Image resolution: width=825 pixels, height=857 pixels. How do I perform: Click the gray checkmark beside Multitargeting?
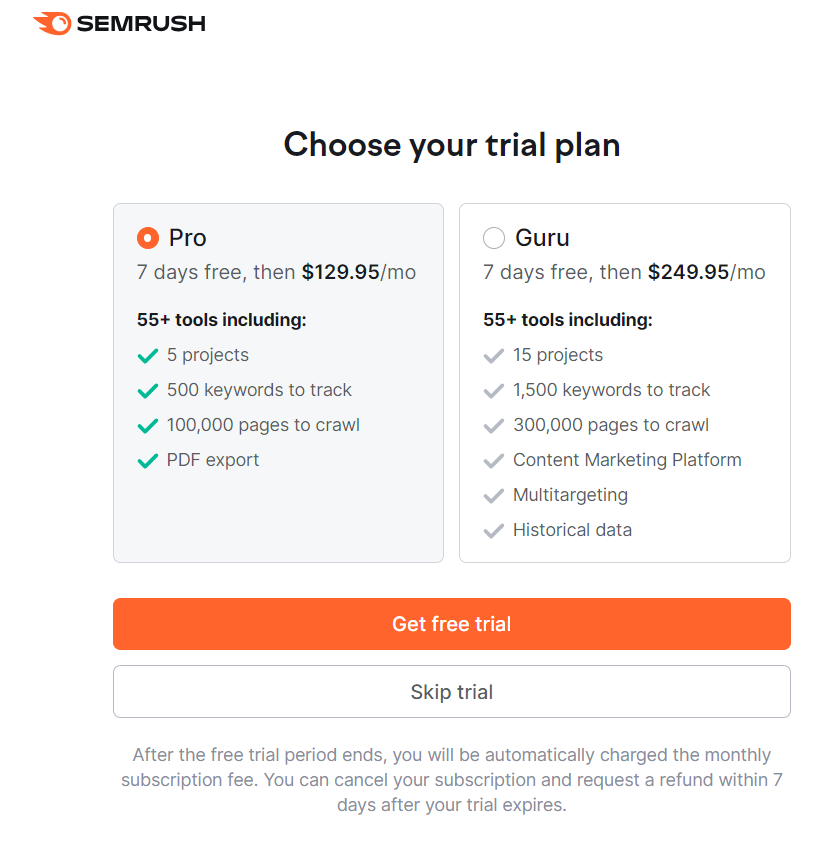tap(494, 496)
